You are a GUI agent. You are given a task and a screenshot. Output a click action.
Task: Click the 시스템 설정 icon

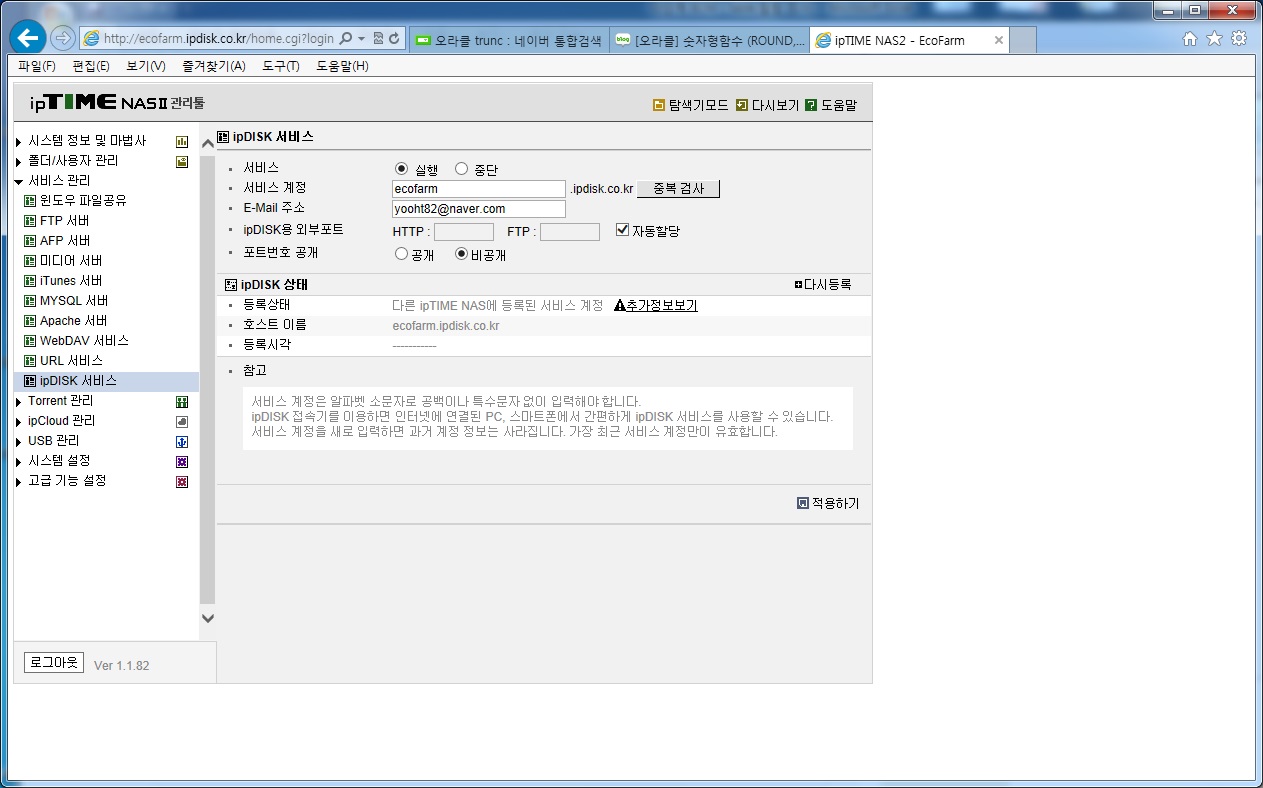coord(182,462)
